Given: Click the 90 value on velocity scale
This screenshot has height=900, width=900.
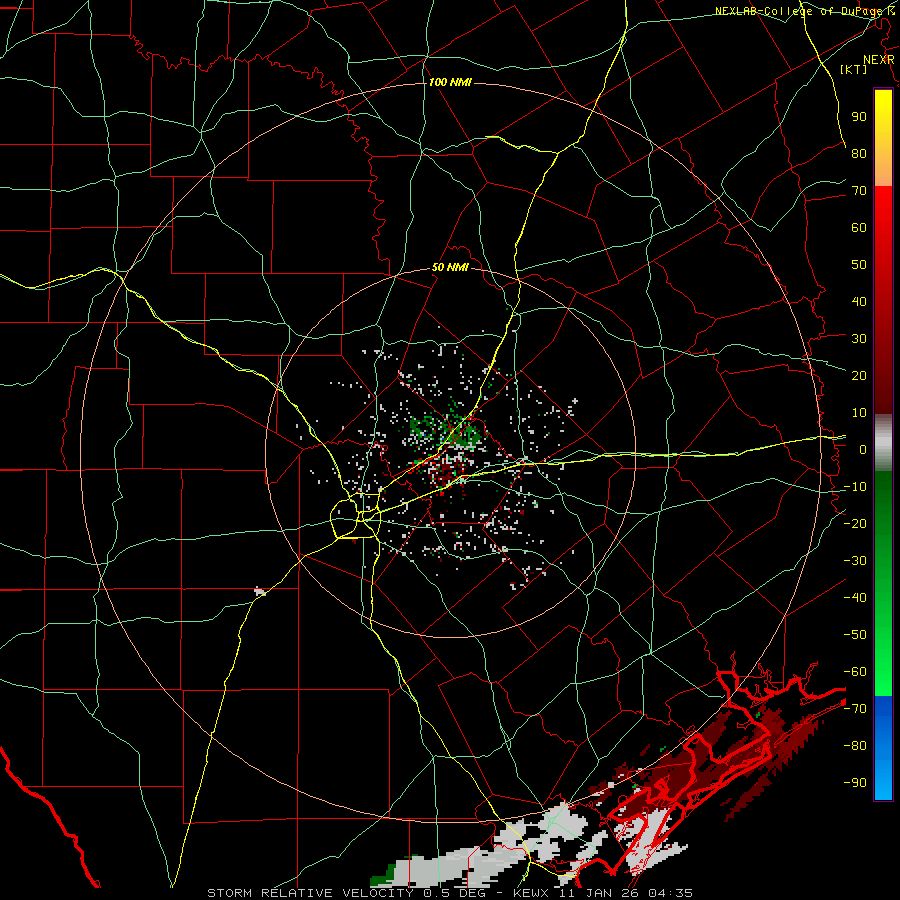Looking at the screenshot, I should [x=859, y=117].
